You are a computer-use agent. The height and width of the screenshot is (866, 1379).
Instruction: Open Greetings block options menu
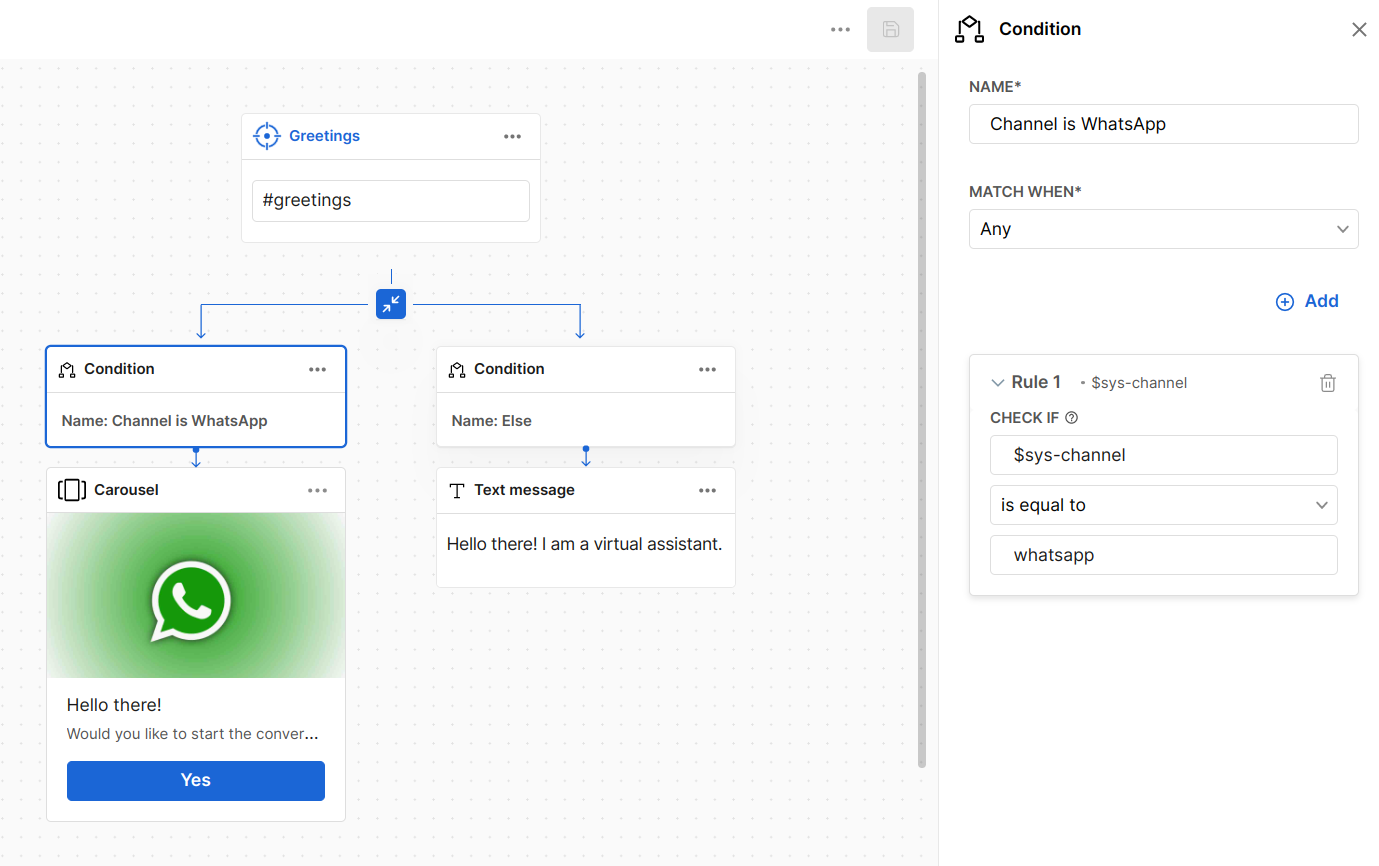pos(512,137)
